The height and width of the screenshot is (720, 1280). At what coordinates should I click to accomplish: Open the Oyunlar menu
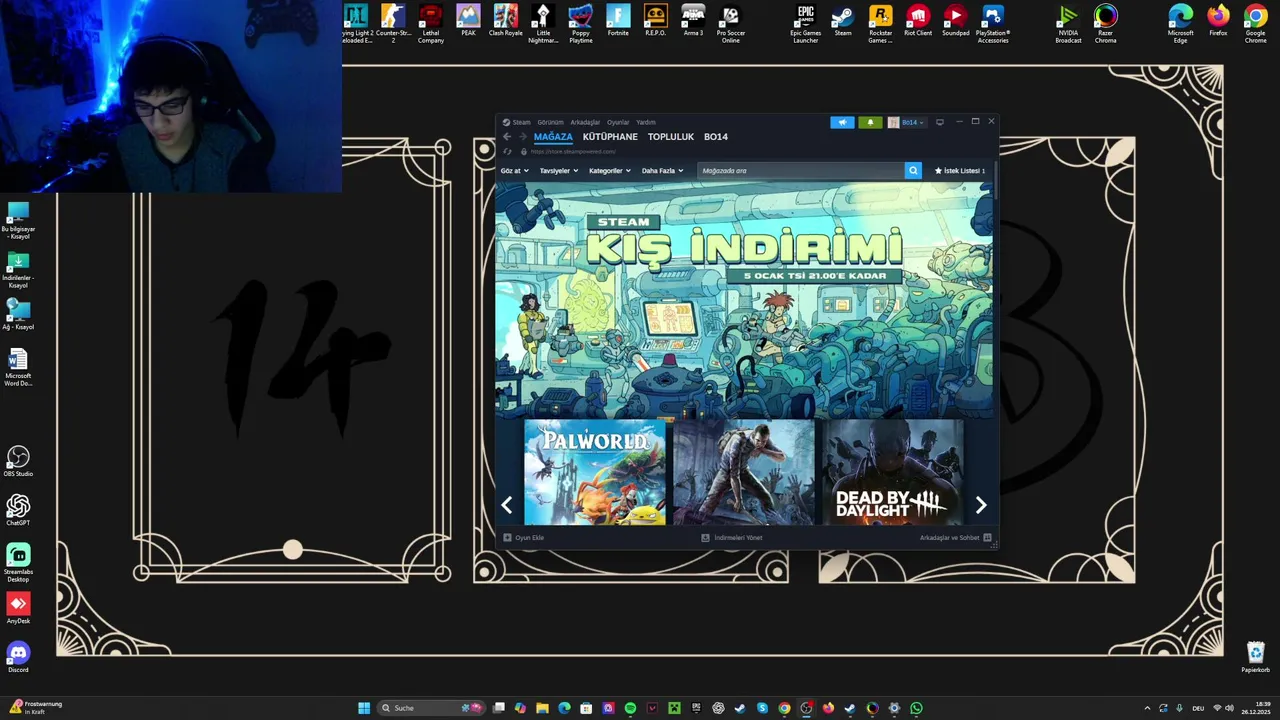618,122
